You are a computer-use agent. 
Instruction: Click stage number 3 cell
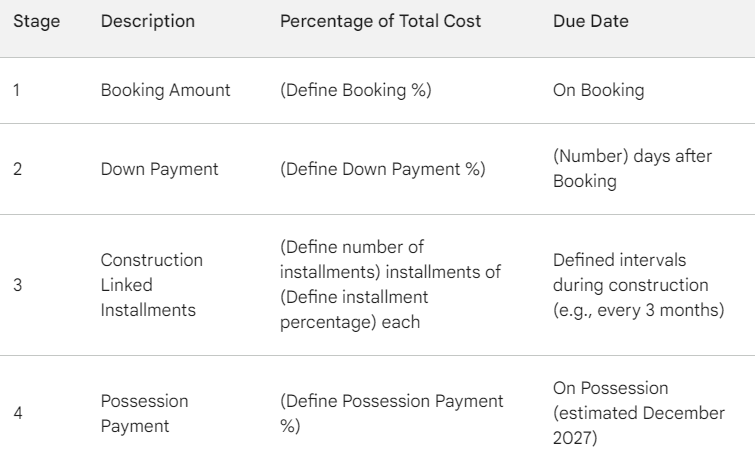tap(17, 285)
